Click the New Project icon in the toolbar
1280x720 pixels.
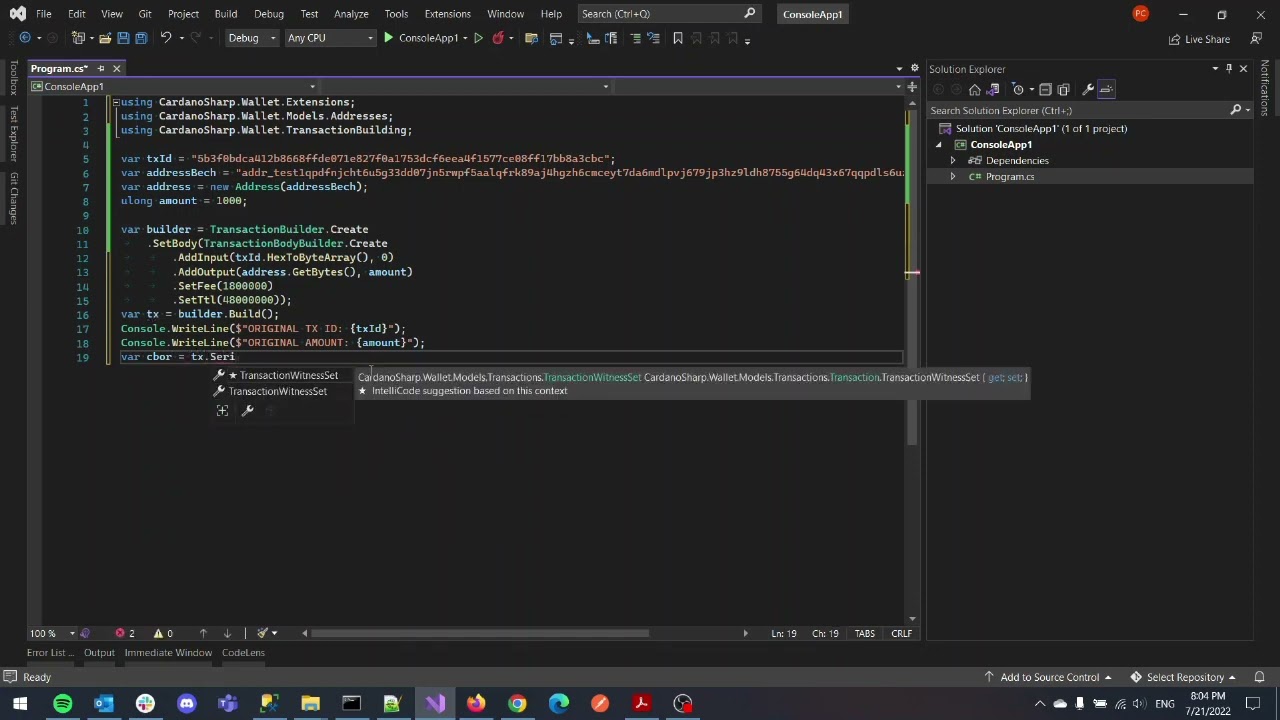tap(79, 38)
